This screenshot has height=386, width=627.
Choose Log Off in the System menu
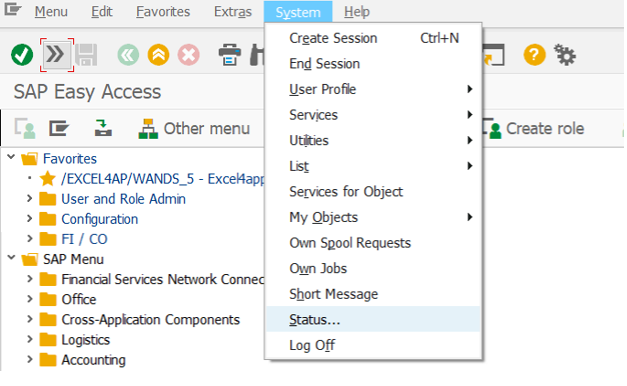click(x=373, y=345)
